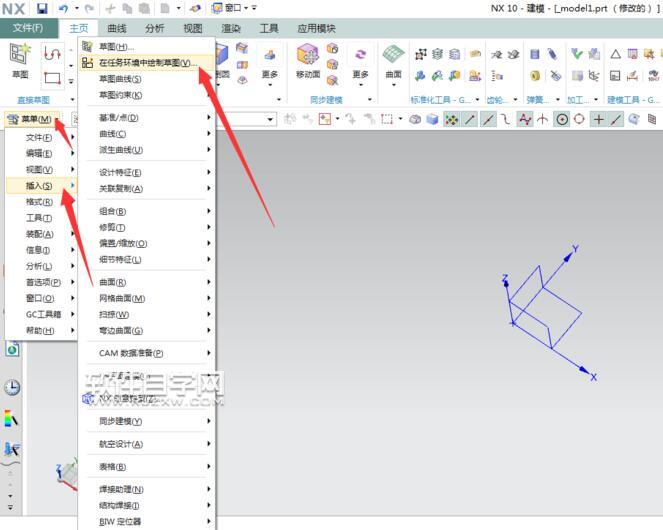
Task: Click the icon beside 在任务环境中绘制草图
Action: (x=88, y=63)
